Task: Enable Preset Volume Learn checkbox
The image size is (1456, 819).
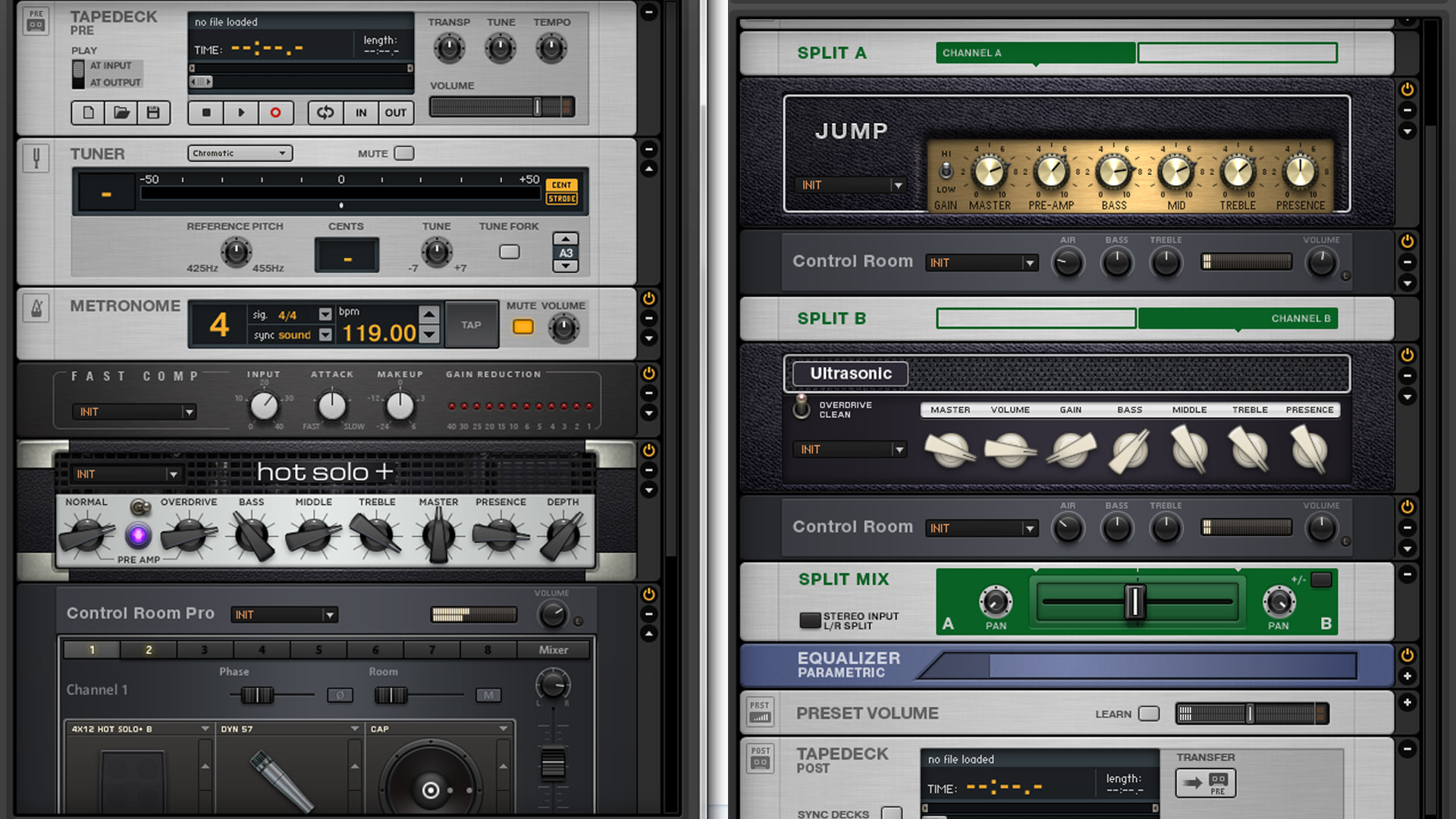Action: 1149,714
